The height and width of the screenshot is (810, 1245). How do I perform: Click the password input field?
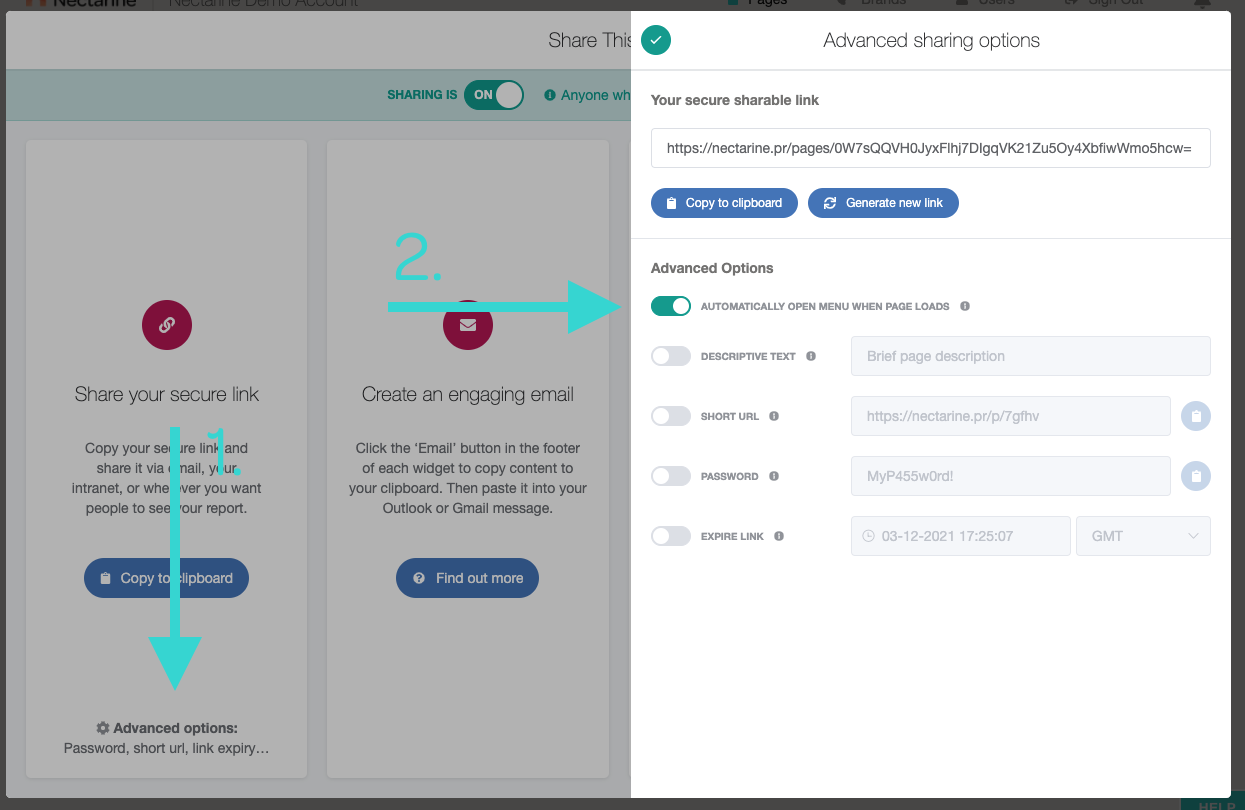[1011, 476]
